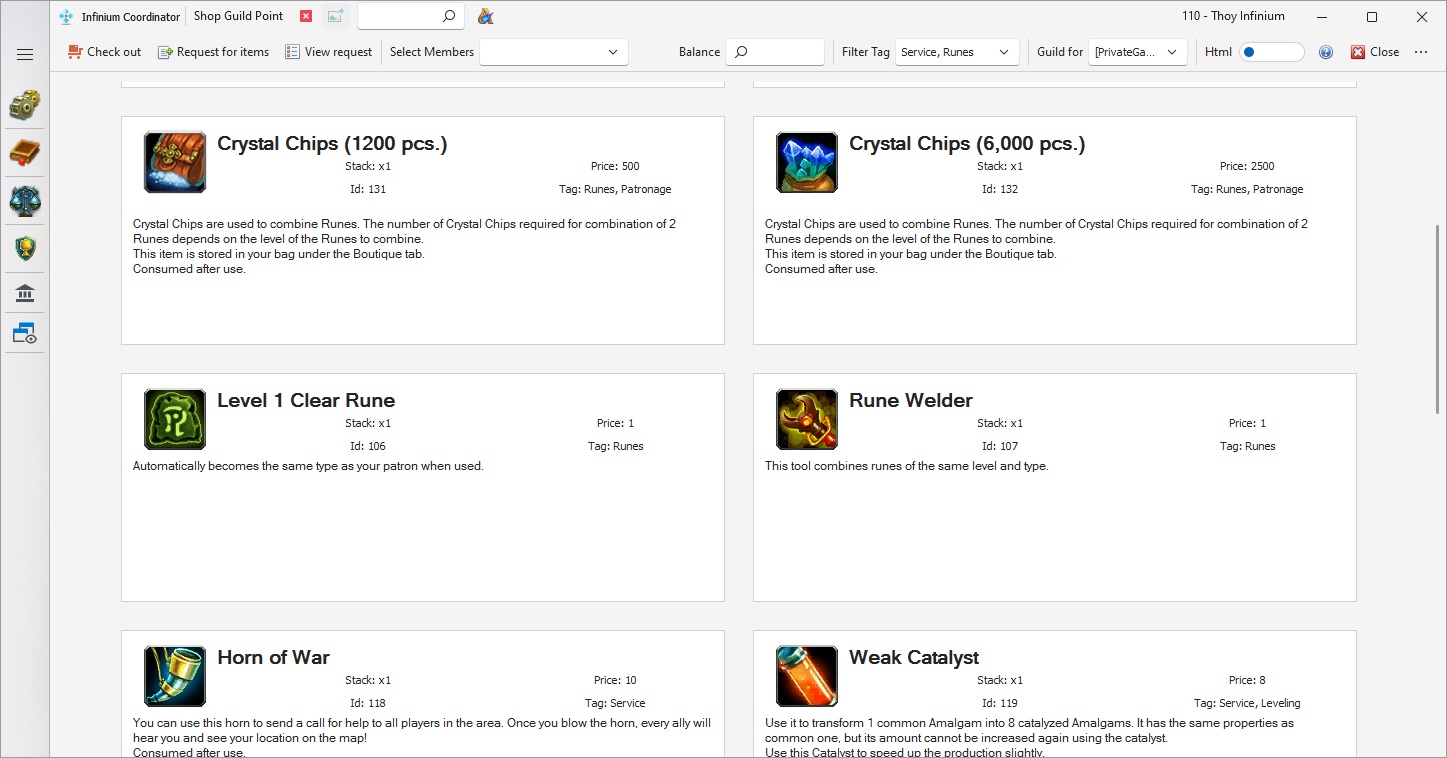Click the Level 1 Clear Rune icon

point(175,419)
